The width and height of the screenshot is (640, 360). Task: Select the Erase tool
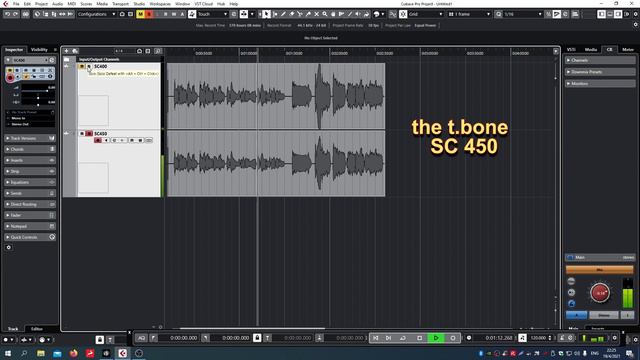[x=291, y=14]
